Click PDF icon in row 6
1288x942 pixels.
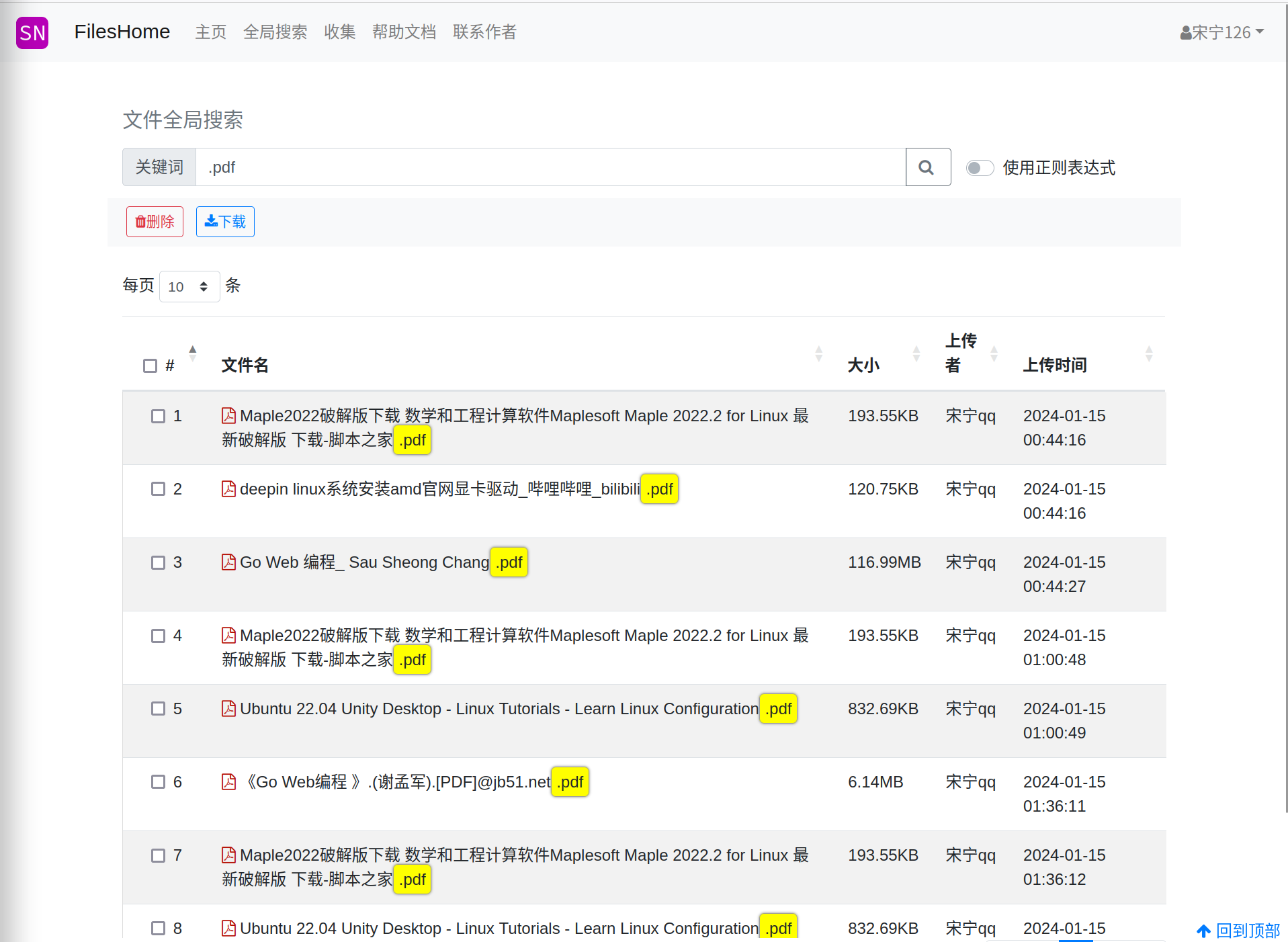coord(228,782)
